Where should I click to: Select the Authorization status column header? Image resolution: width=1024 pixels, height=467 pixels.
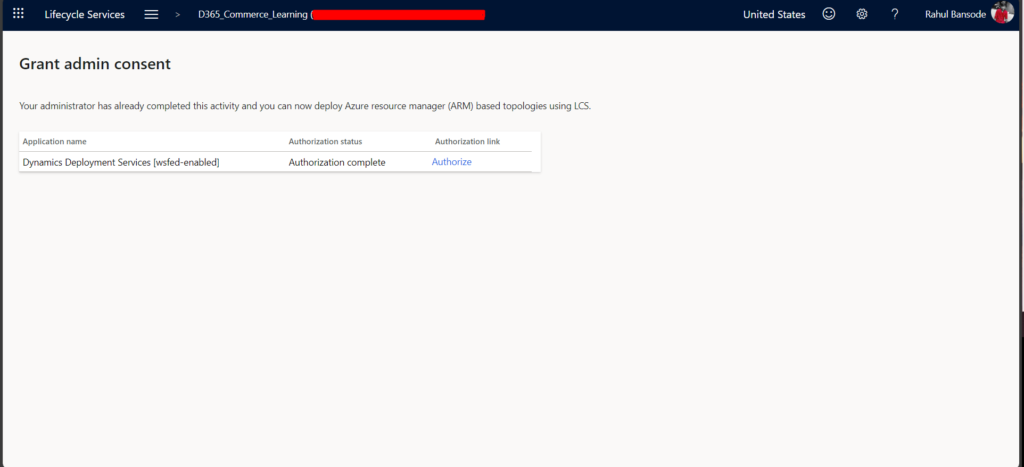click(325, 142)
